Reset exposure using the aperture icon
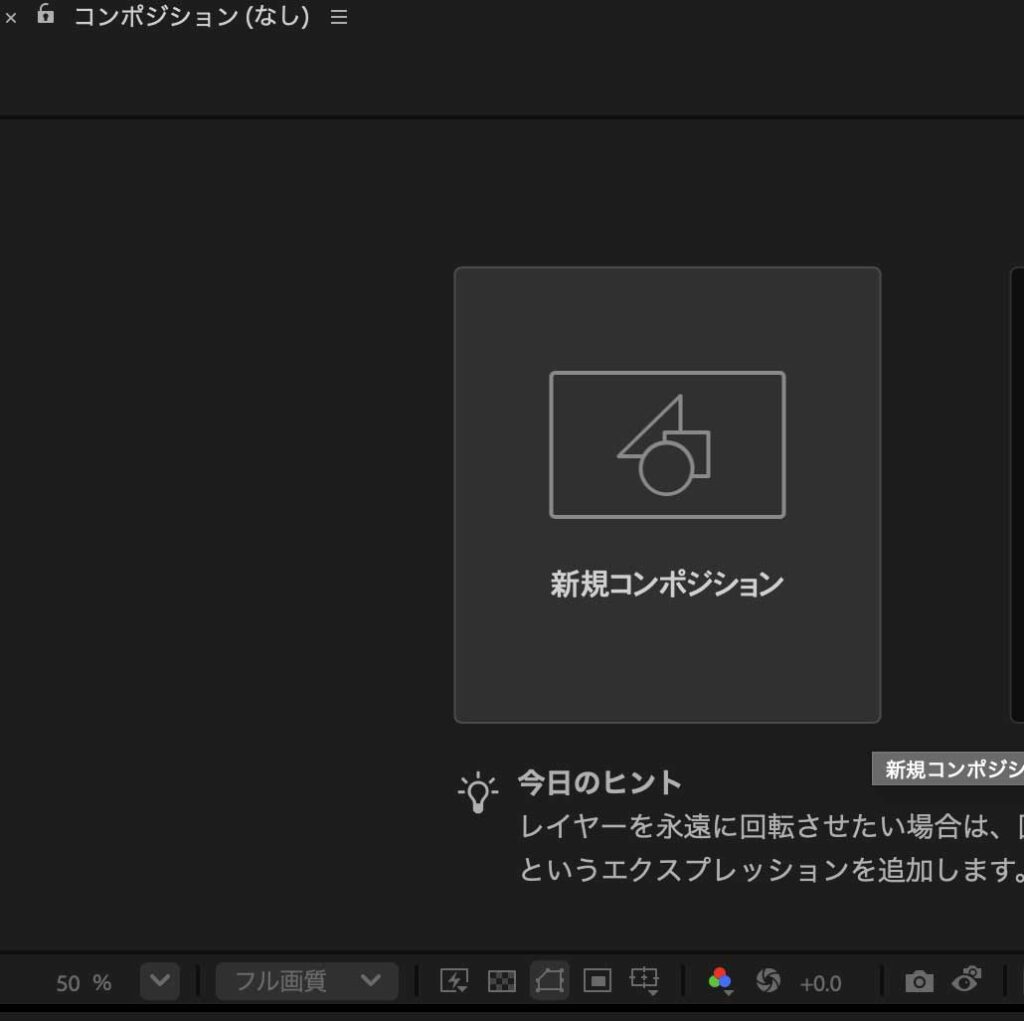Image resolution: width=1024 pixels, height=1021 pixels. 767,981
